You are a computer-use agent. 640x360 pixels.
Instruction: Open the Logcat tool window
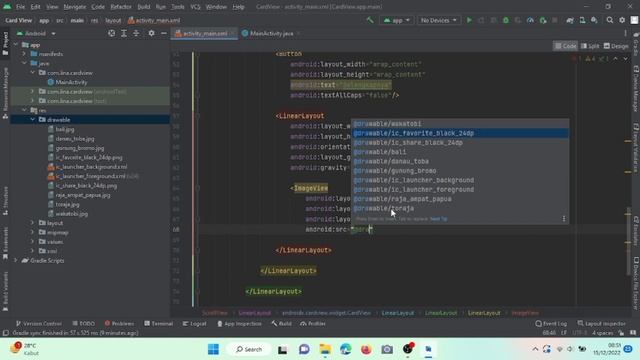tap(194, 324)
